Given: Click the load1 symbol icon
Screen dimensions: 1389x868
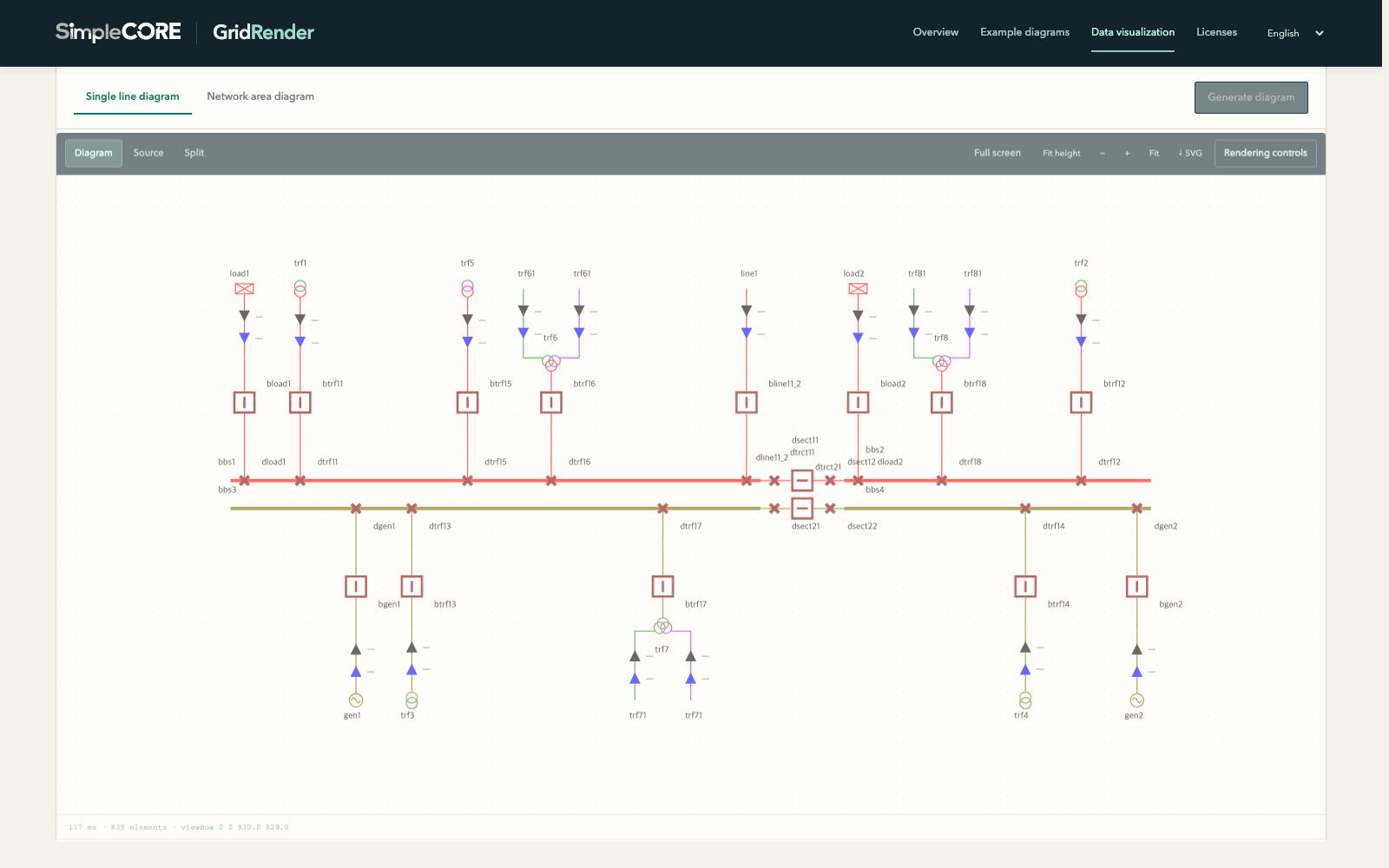Looking at the screenshot, I should pos(245,289).
